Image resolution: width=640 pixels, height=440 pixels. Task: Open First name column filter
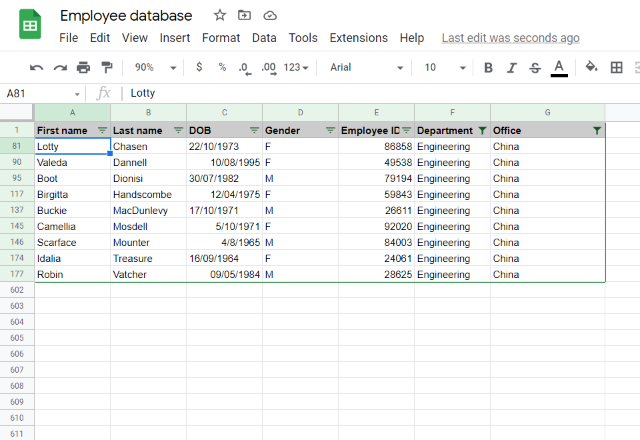(x=102, y=130)
